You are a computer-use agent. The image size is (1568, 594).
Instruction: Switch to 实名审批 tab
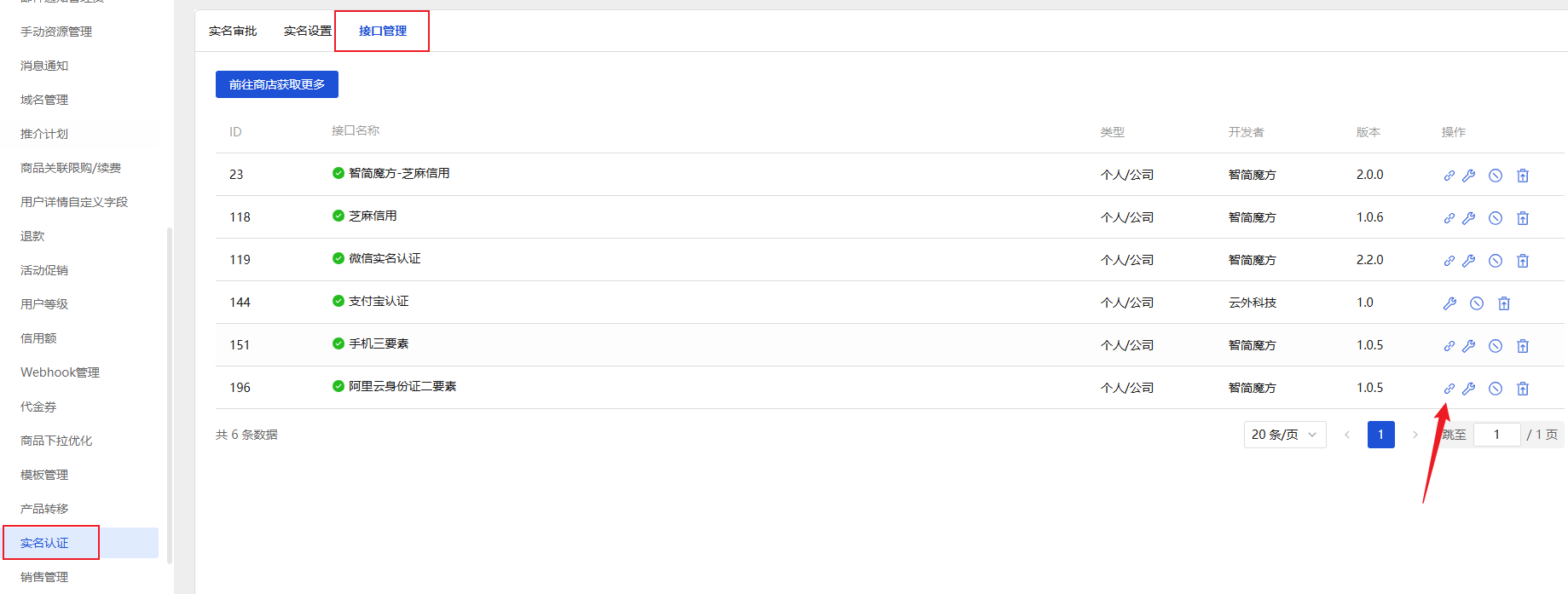(x=233, y=31)
